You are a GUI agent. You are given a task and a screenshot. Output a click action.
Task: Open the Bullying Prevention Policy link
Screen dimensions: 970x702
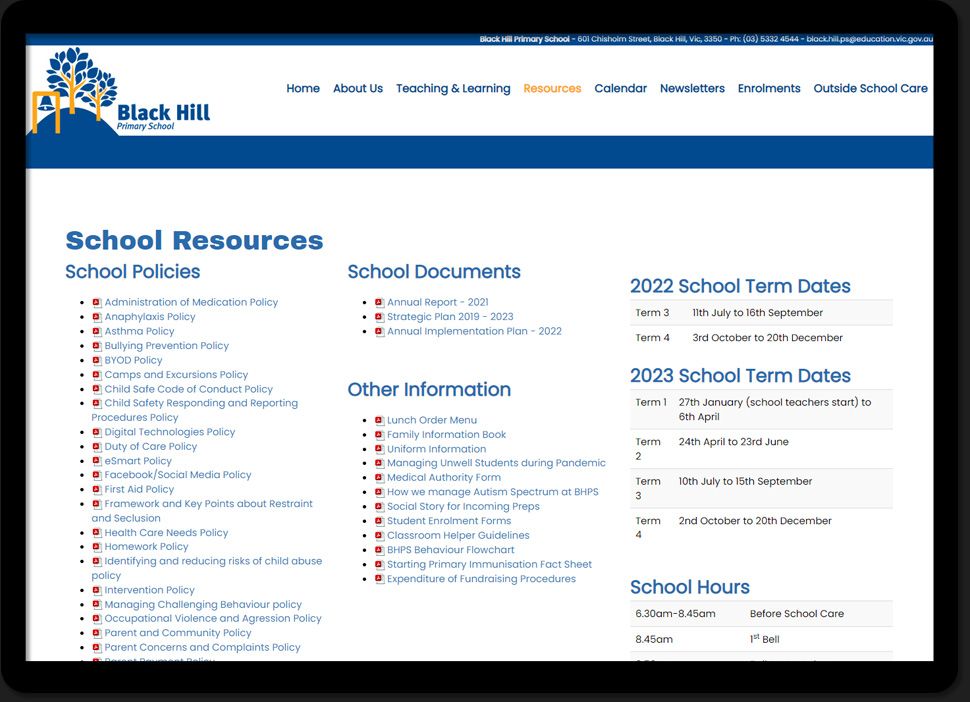(166, 346)
